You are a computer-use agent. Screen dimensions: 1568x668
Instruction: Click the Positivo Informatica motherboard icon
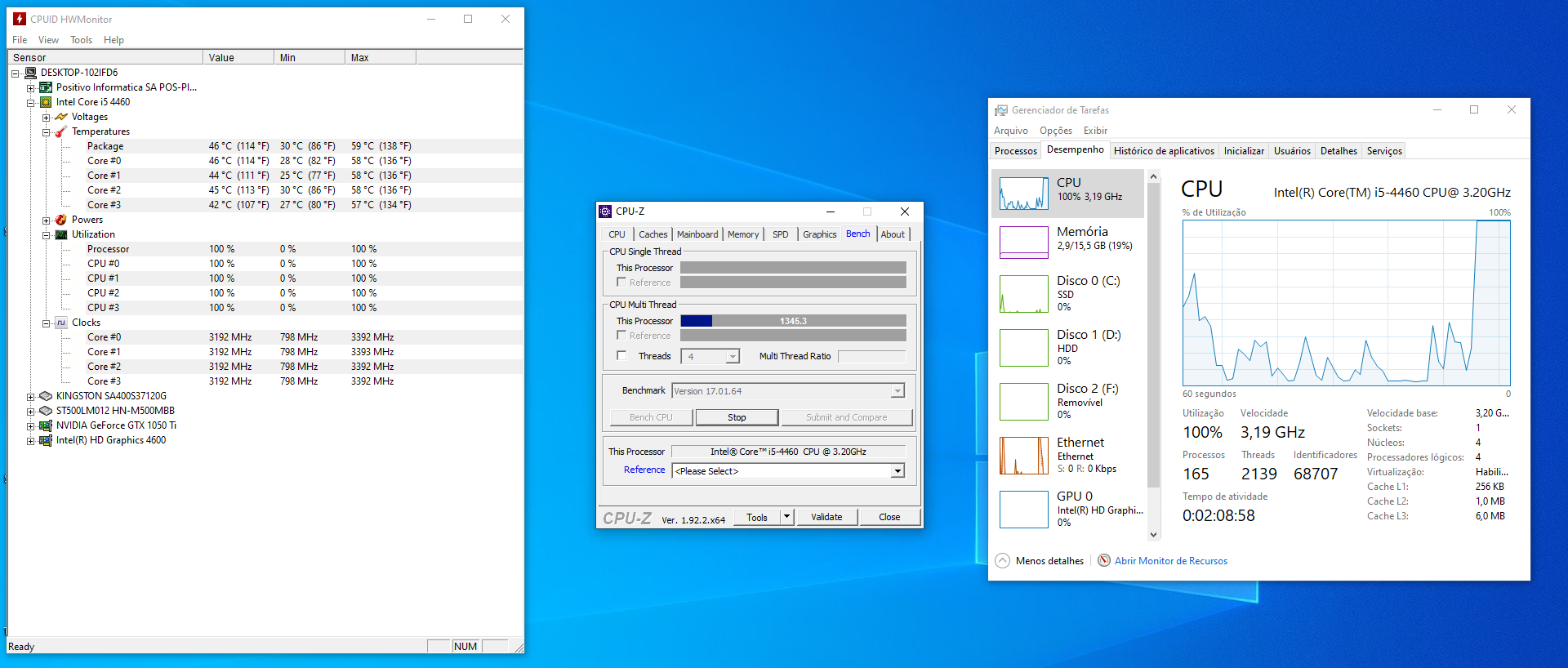[46, 87]
